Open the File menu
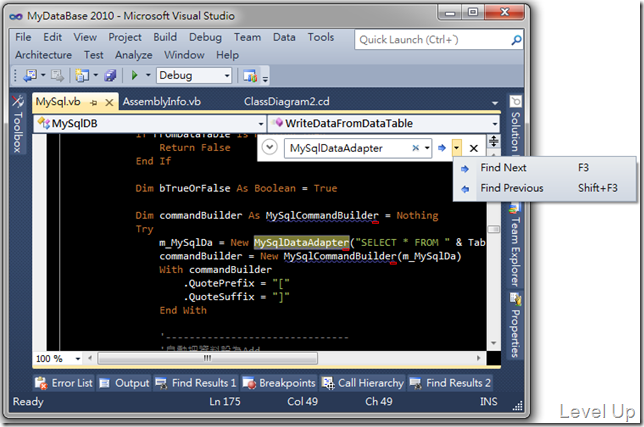This screenshot has height=427, width=644. click(x=23, y=37)
